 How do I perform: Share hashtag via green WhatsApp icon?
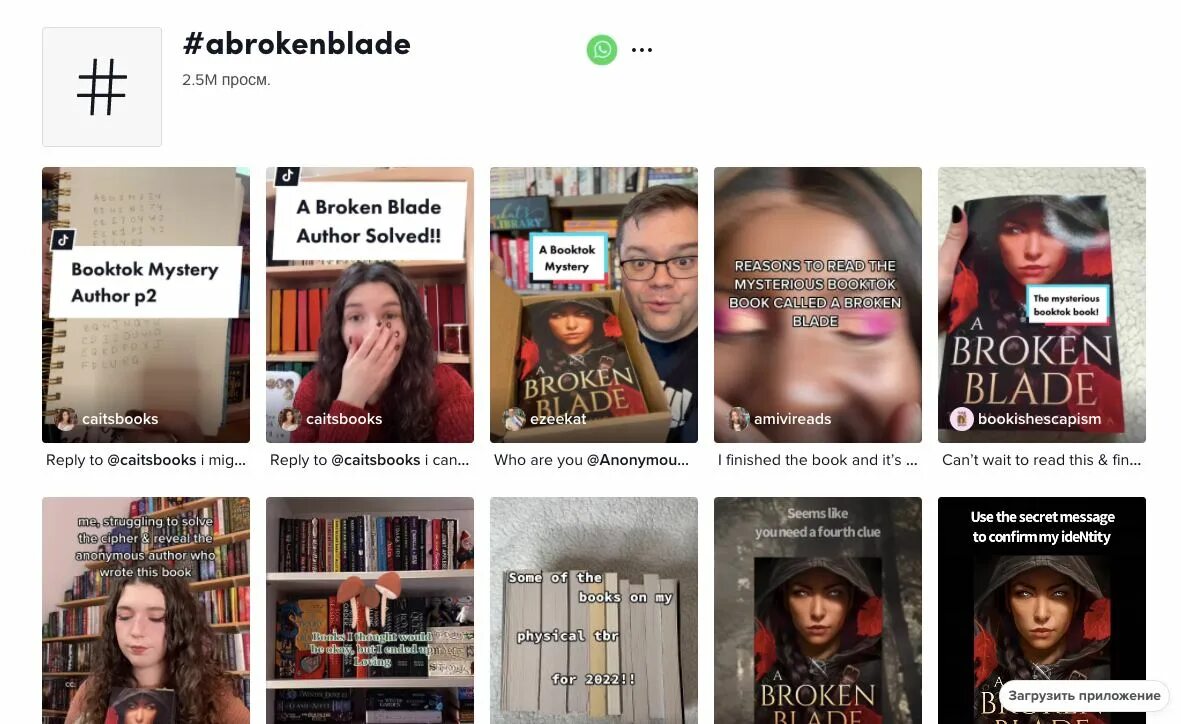[602, 50]
